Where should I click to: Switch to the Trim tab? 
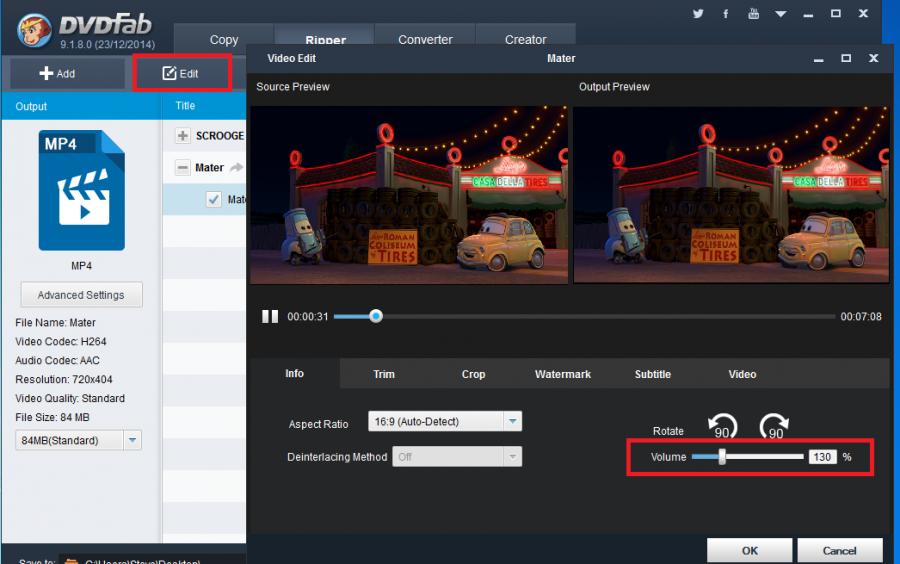pyautogui.click(x=384, y=374)
